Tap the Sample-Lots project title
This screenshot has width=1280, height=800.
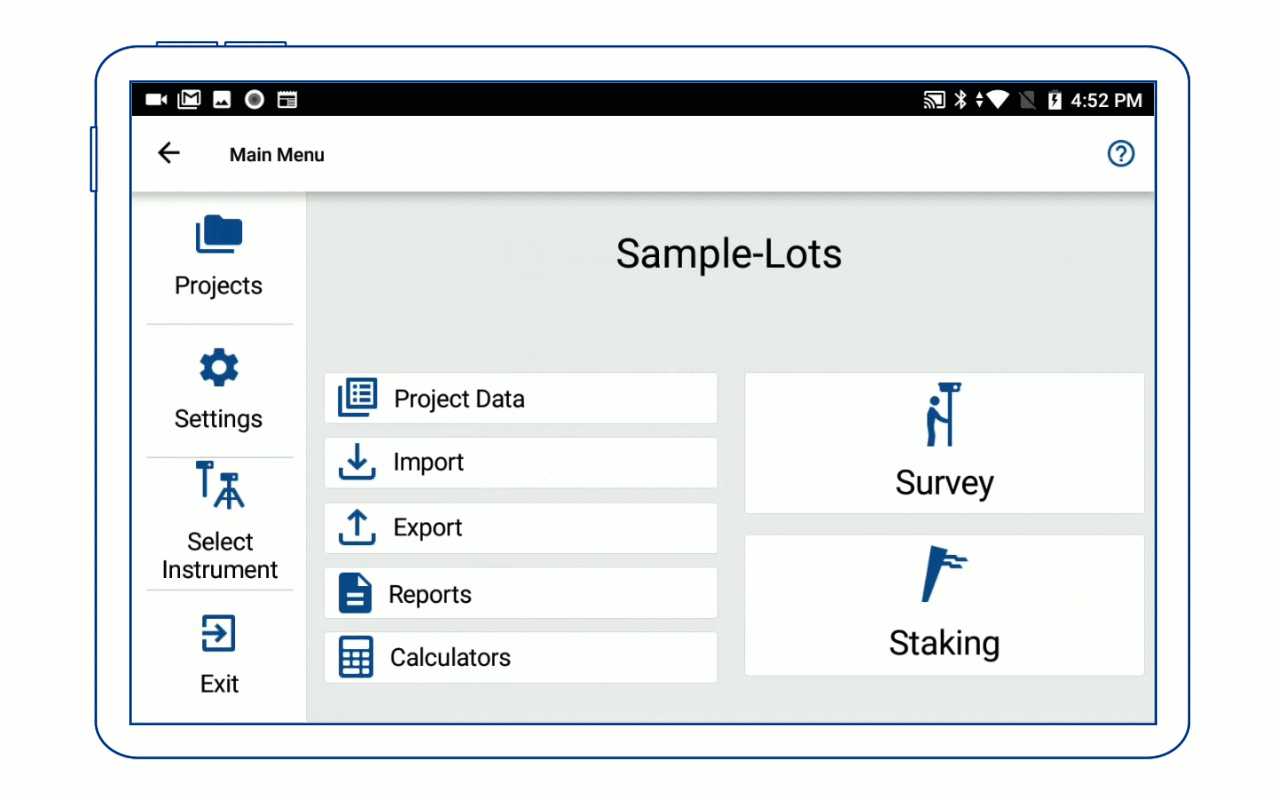(728, 254)
